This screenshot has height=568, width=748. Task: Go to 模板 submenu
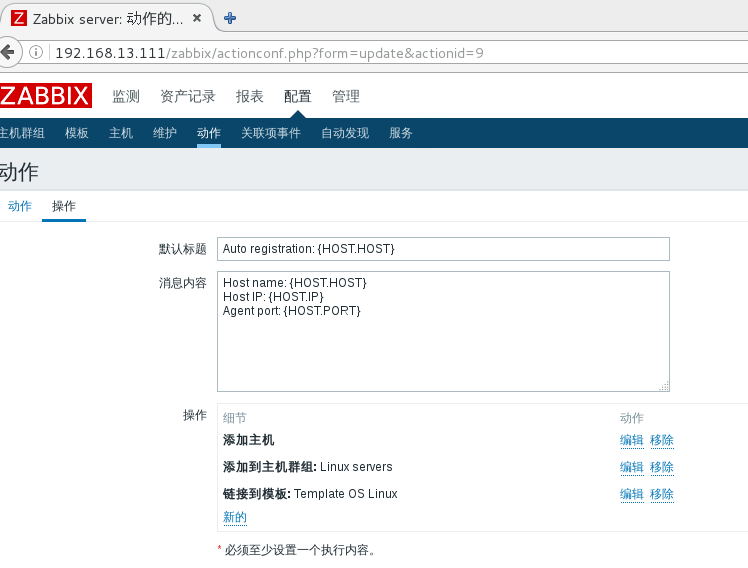coord(77,133)
